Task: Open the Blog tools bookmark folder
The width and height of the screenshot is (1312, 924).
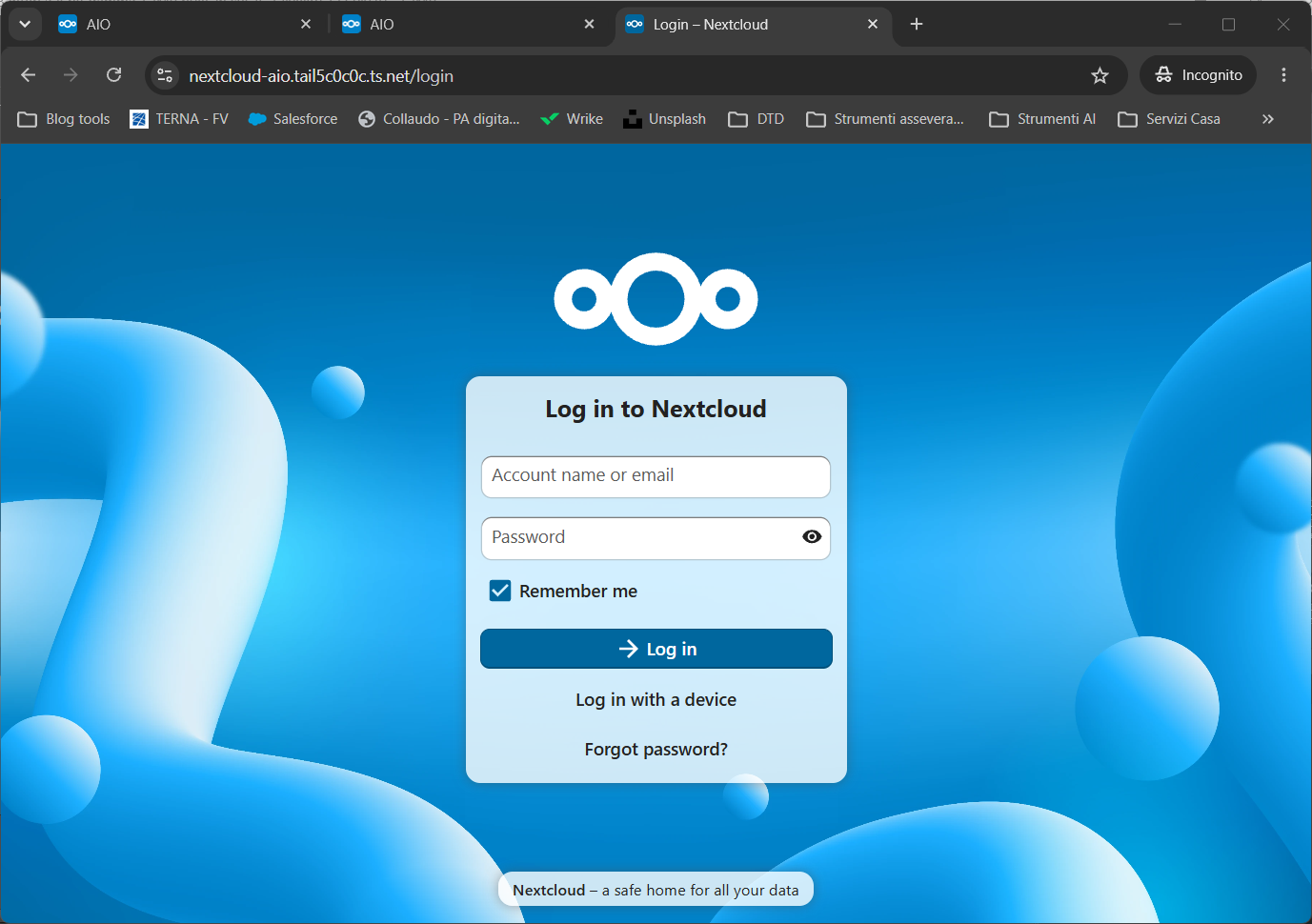Action: point(64,119)
